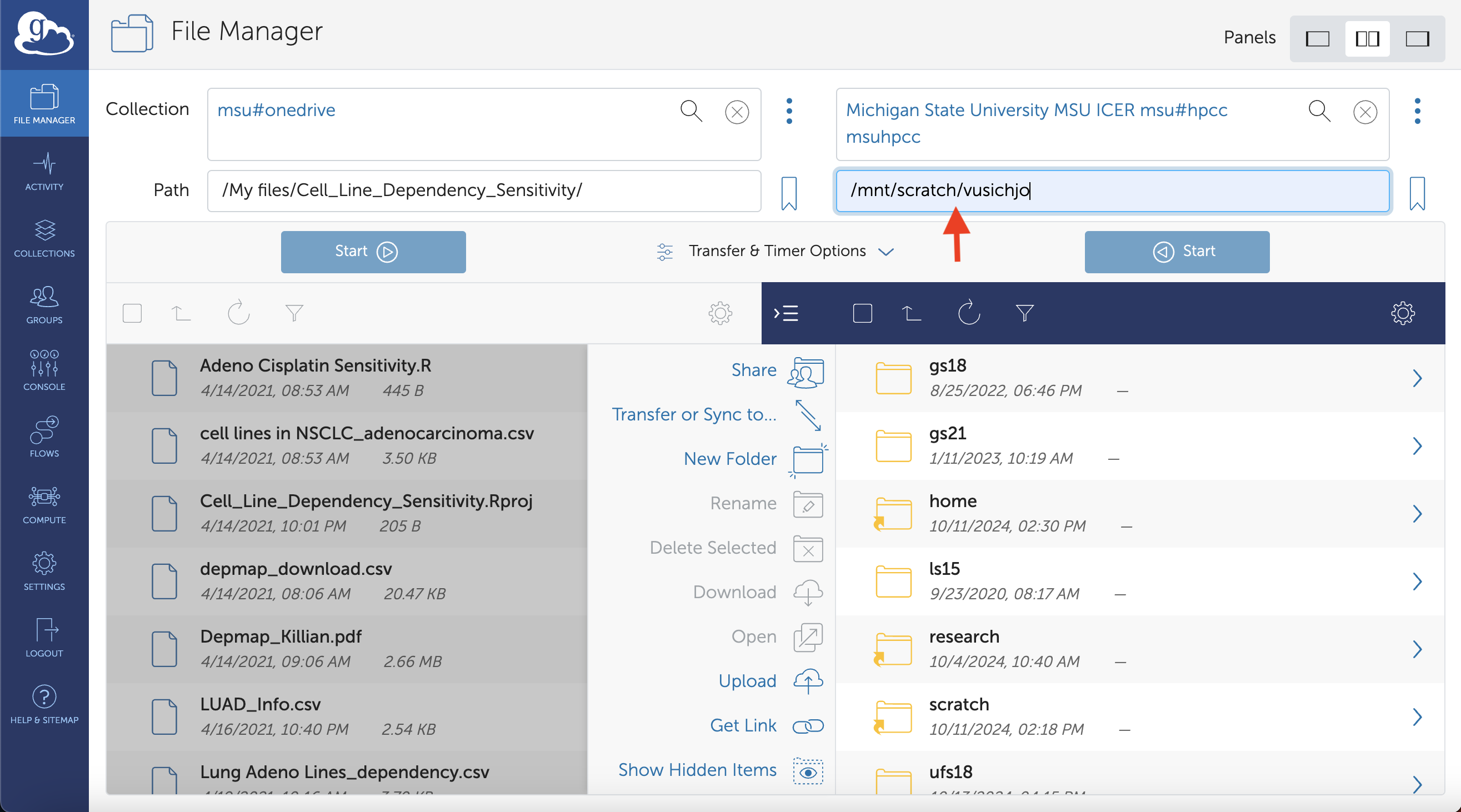Viewport: 1461px width, 812px height.
Task: Click the Globus cloud logo
Action: click(44, 33)
